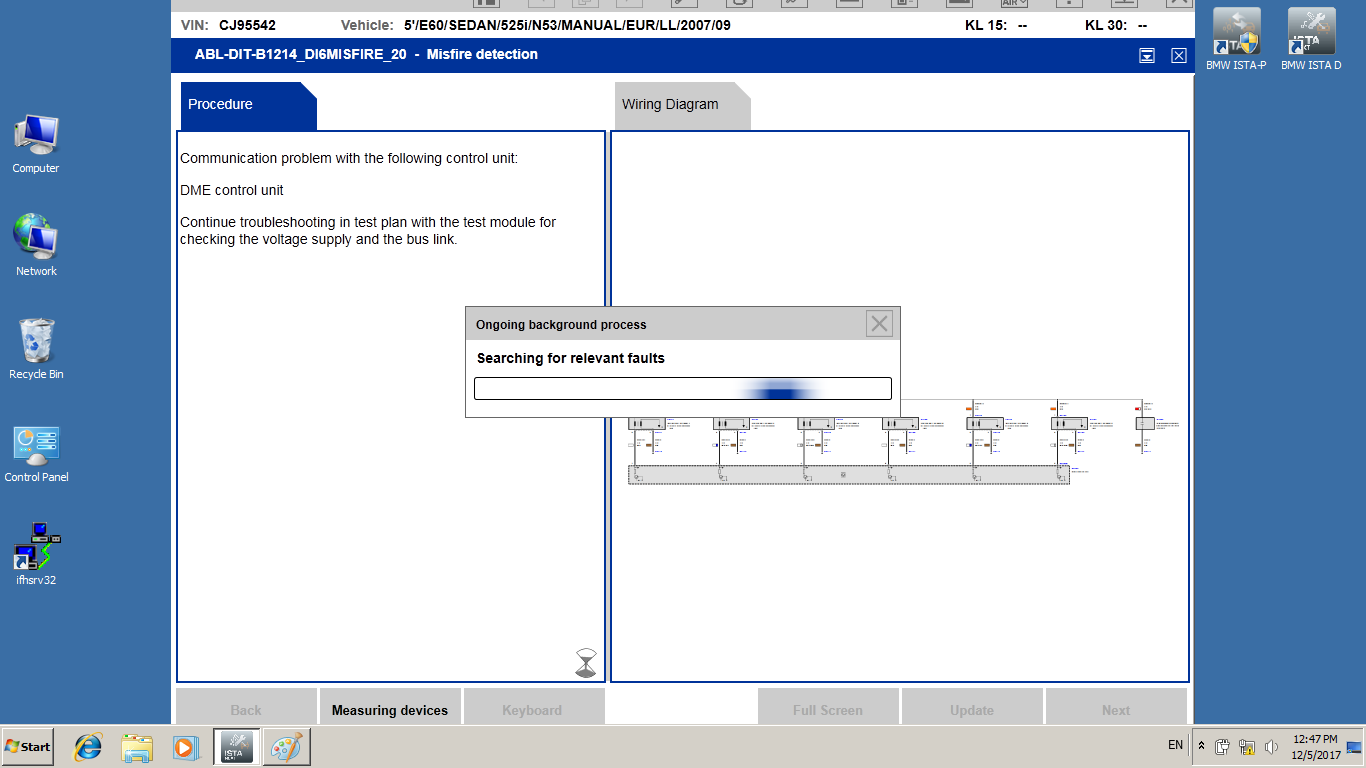Minimize the Misfire detection panel

pos(1147,56)
